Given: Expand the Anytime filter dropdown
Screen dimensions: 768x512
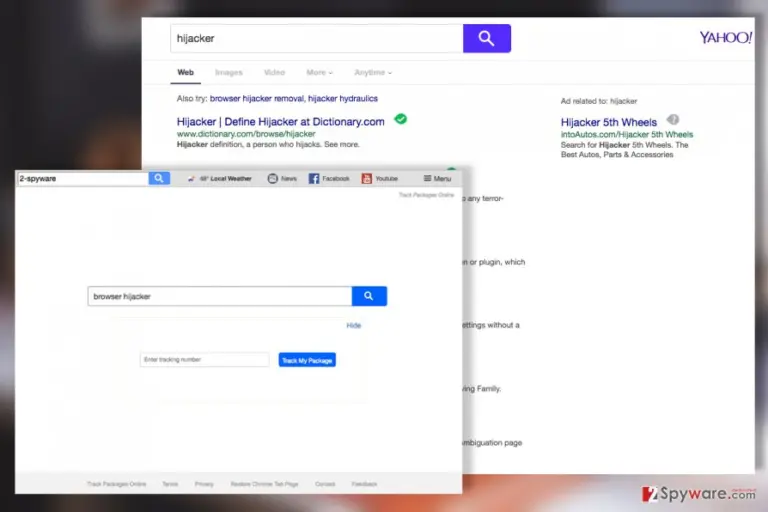Looking at the screenshot, I should pyautogui.click(x=373, y=73).
